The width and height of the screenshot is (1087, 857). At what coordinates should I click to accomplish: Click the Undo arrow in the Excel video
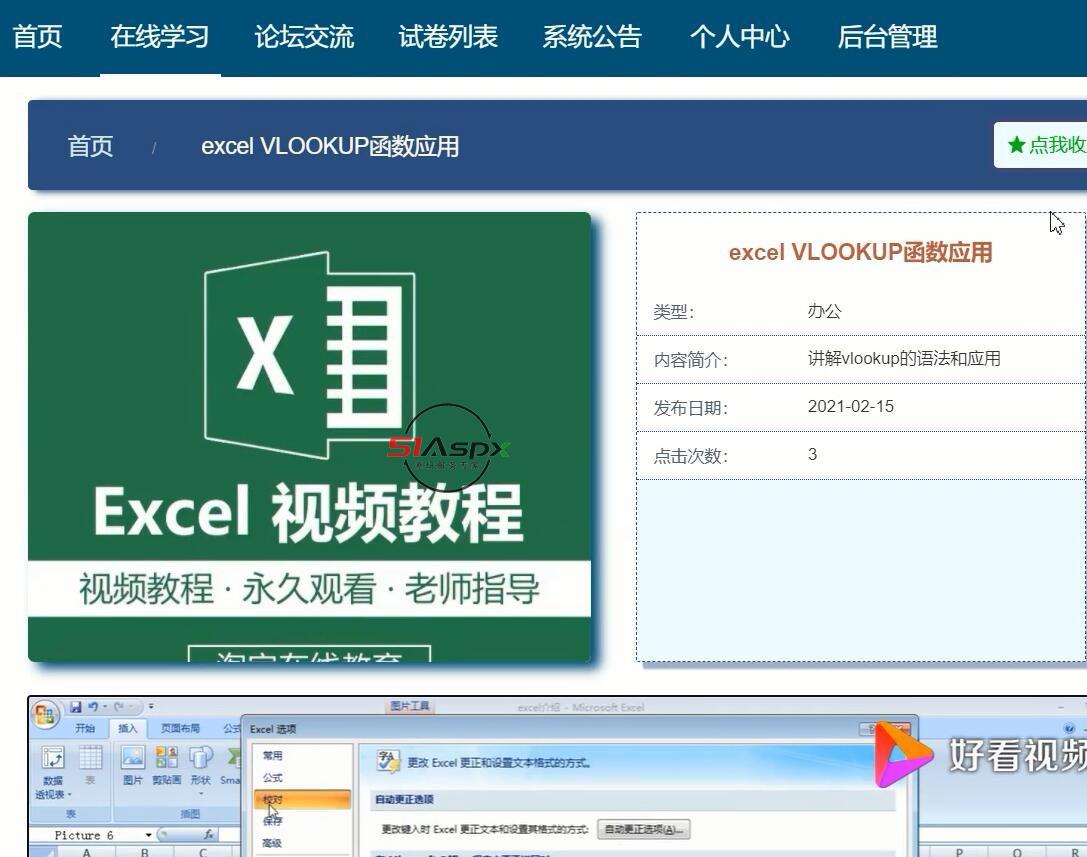tap(93, 707)
